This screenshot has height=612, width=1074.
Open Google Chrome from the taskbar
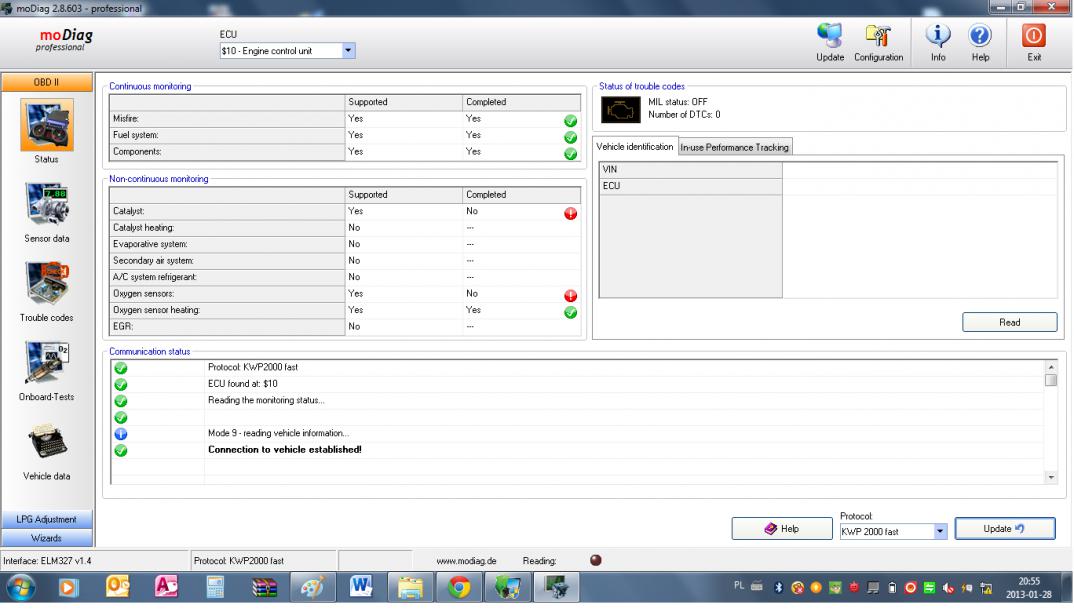459,587
